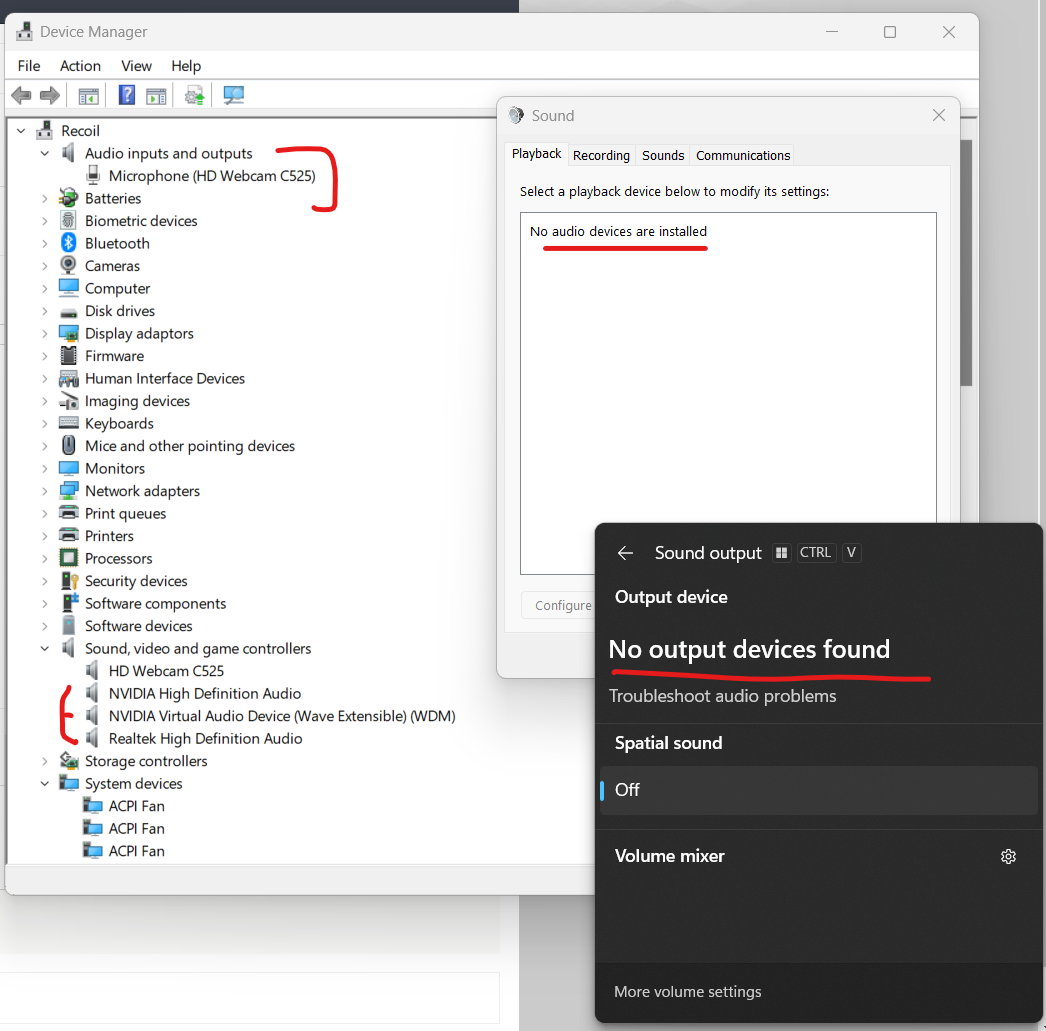This screenshot has width=1046, height=1031.
Task: Expand Display adaptors
Action: click(x=45, y=333)
